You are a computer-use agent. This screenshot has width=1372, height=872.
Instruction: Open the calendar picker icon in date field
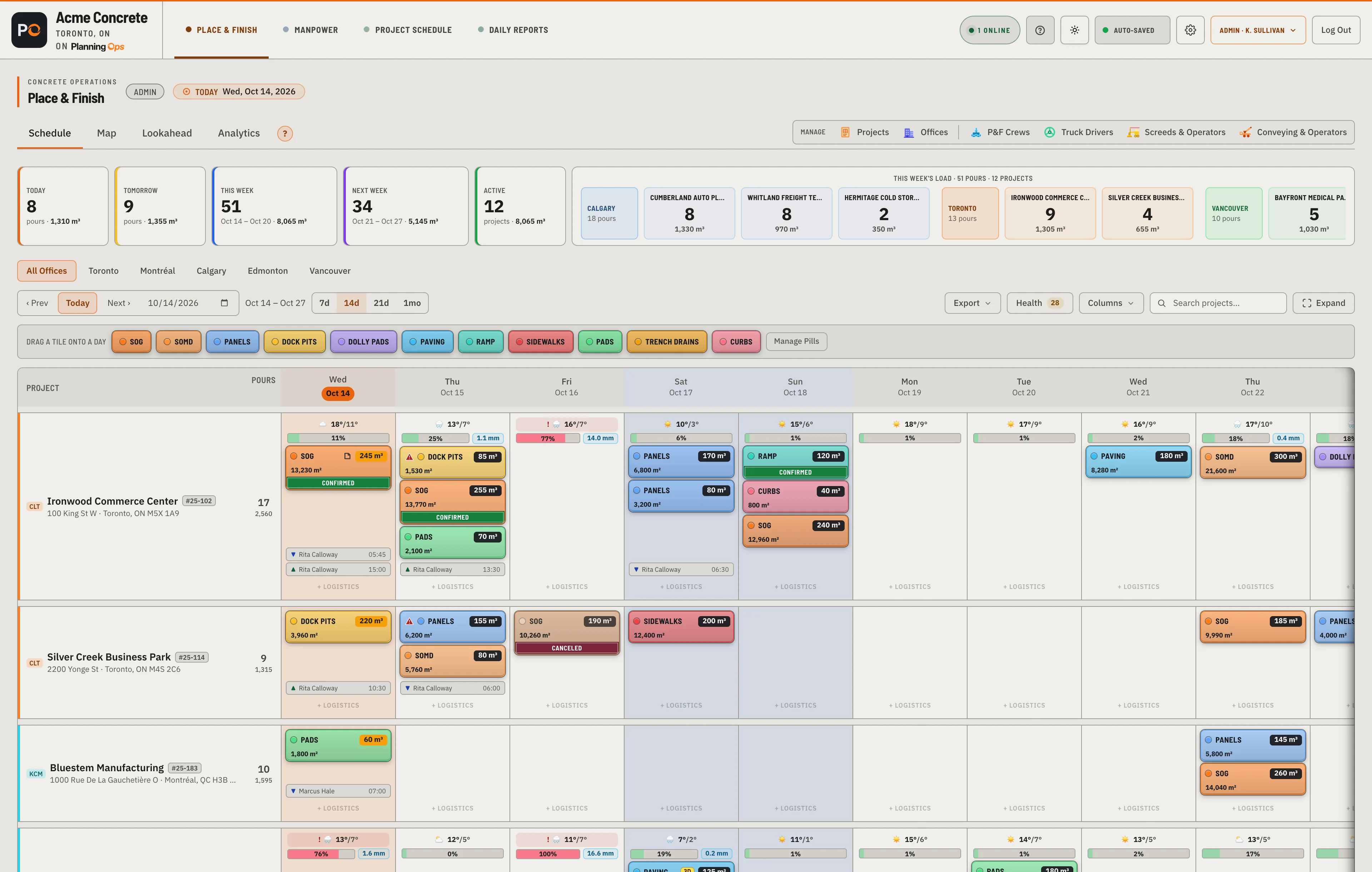click(x=224, y=303)
